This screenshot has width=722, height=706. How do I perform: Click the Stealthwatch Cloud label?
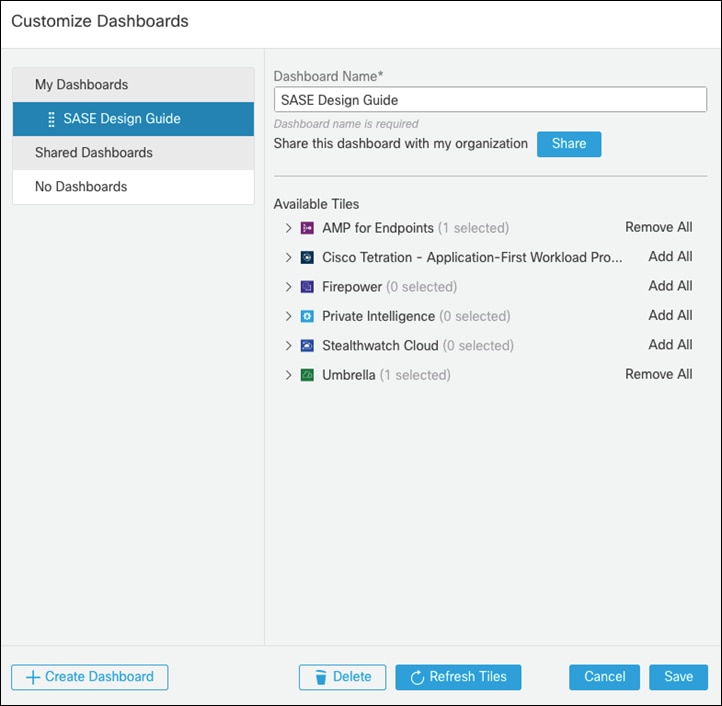pos(380,345)
